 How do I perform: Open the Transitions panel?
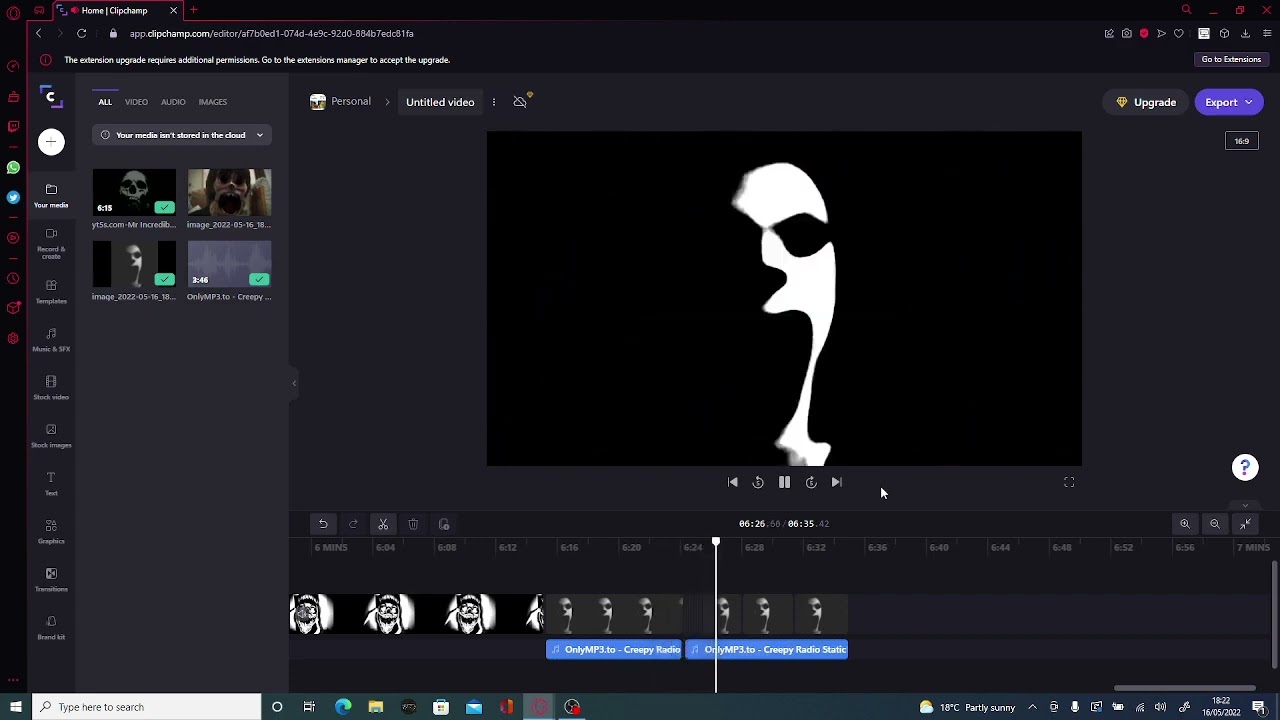[x=51, y=580]
